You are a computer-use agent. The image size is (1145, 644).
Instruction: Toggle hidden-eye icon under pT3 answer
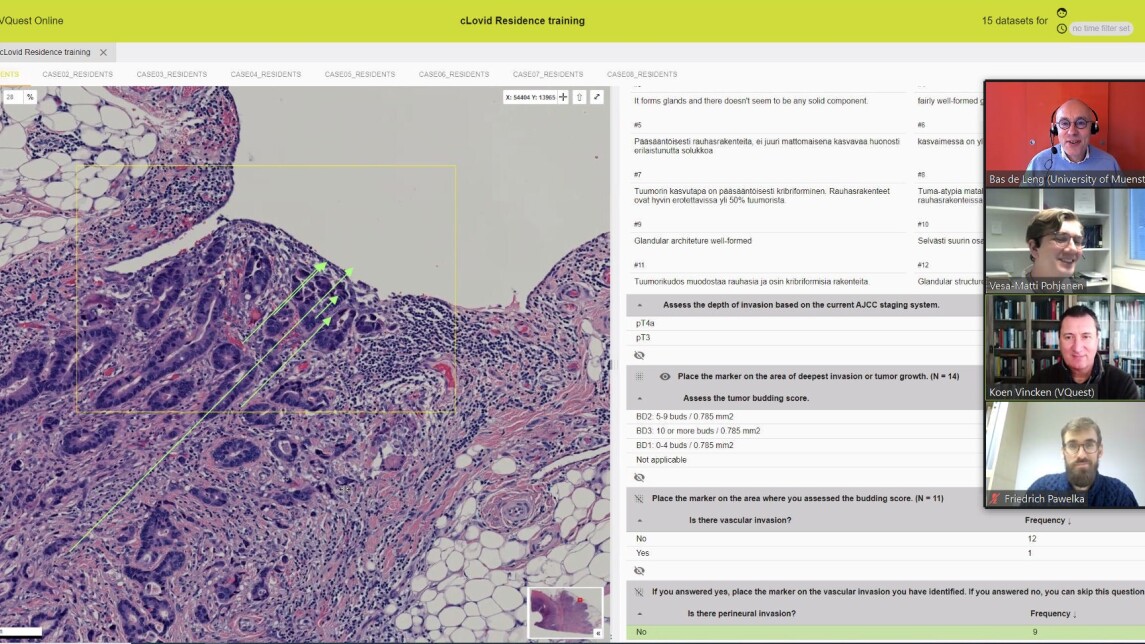pos(639,355)
